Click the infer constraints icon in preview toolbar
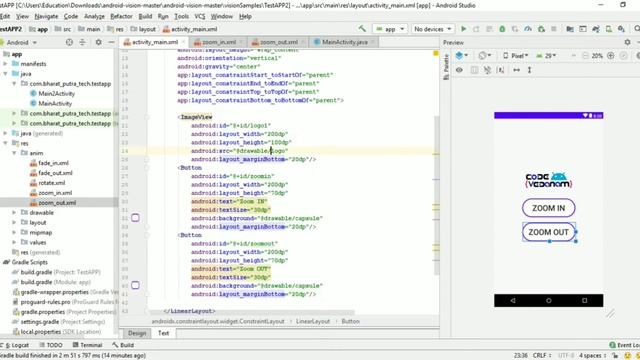 [x=500, y=70]
